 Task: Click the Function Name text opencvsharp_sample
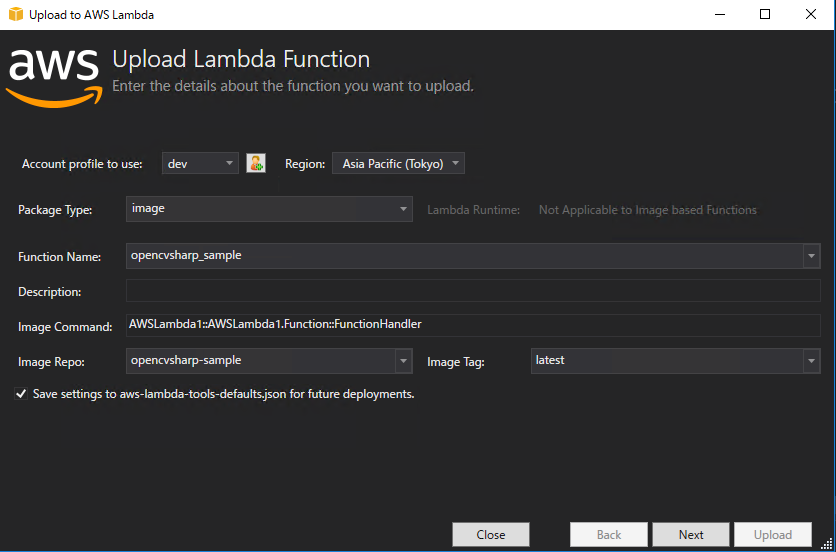coord(186,255)
